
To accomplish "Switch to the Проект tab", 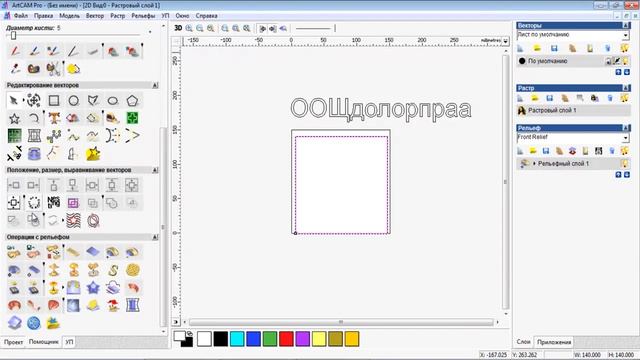I will coord(13,342).
